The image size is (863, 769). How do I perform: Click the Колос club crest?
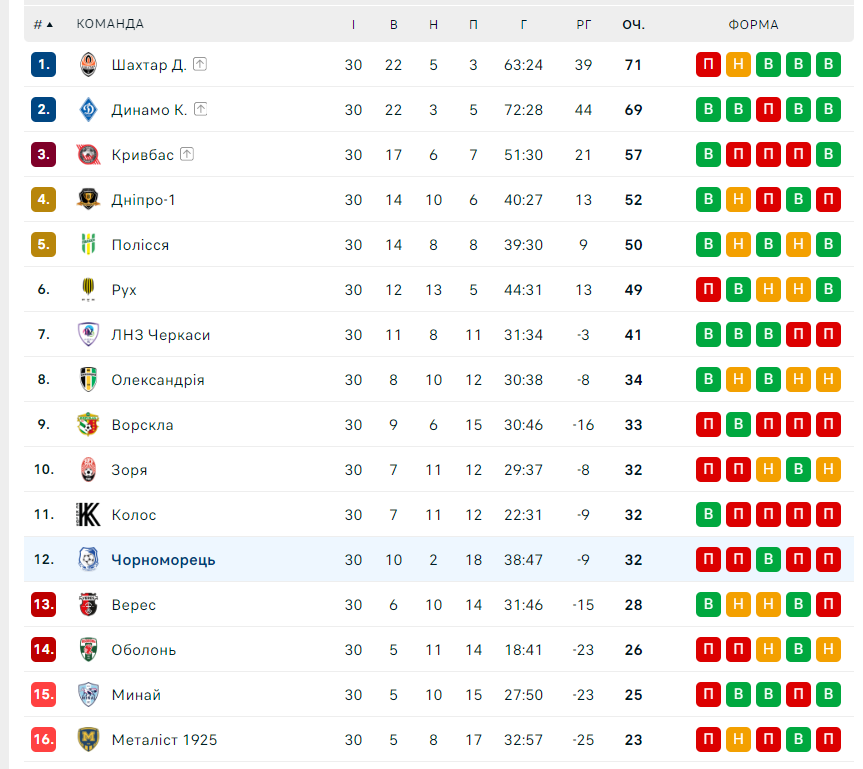click(88, 515)
